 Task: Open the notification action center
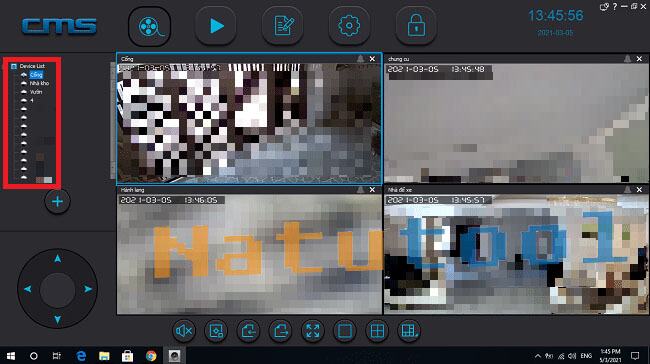[635, 356]
